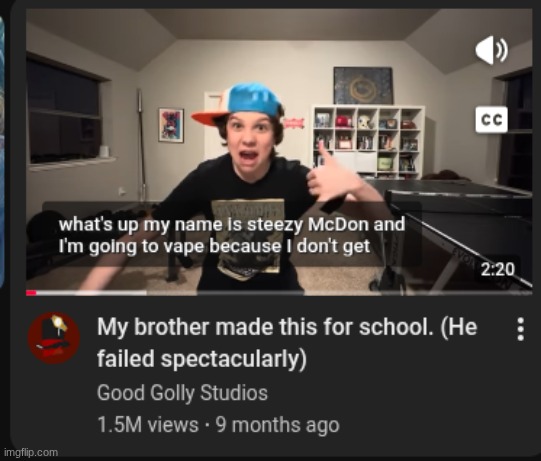The image size is (541, 461).
Task: Mute the preview using the speaker icon
Action: click(491, 50)
